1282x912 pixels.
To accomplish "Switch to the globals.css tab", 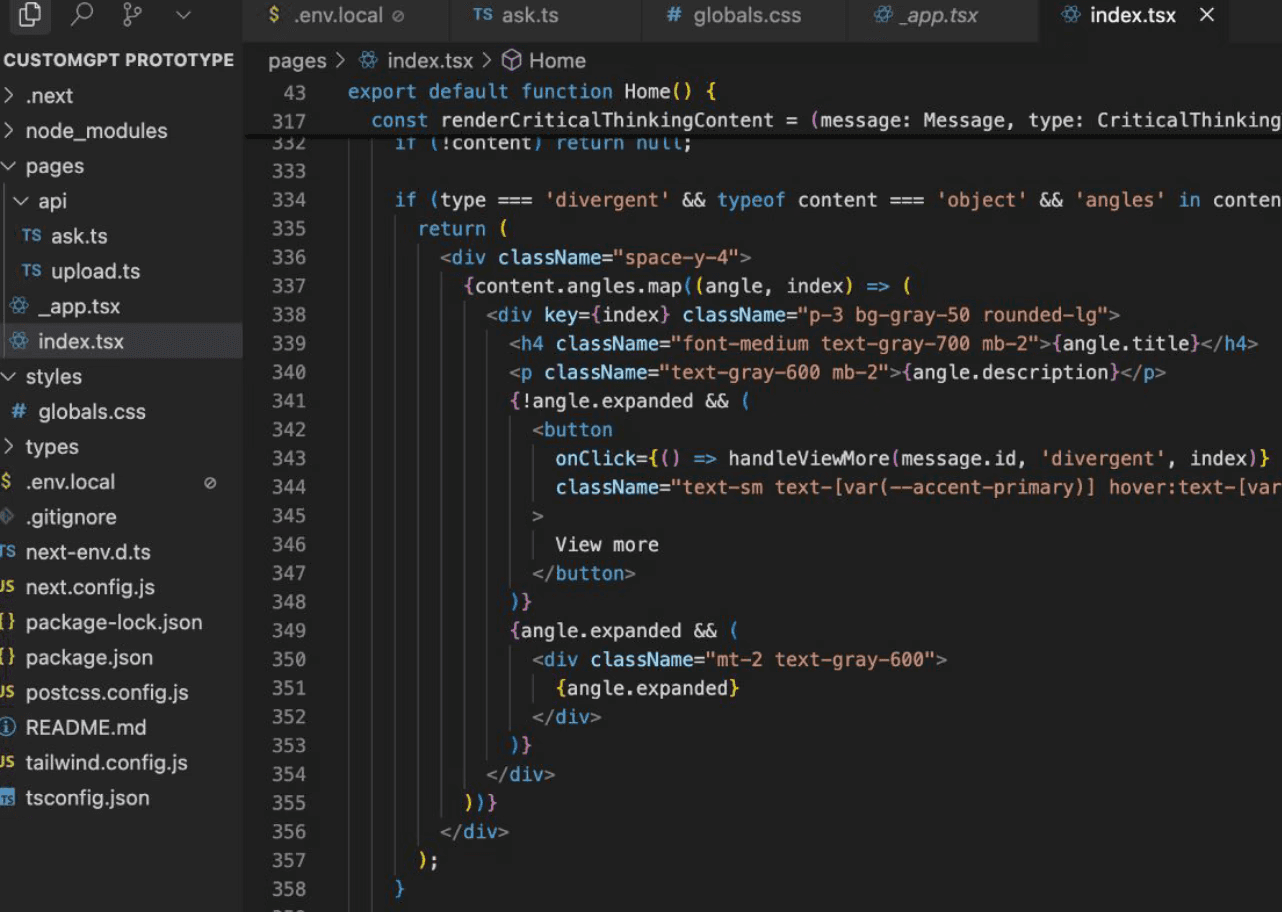I will coord(746,16).
